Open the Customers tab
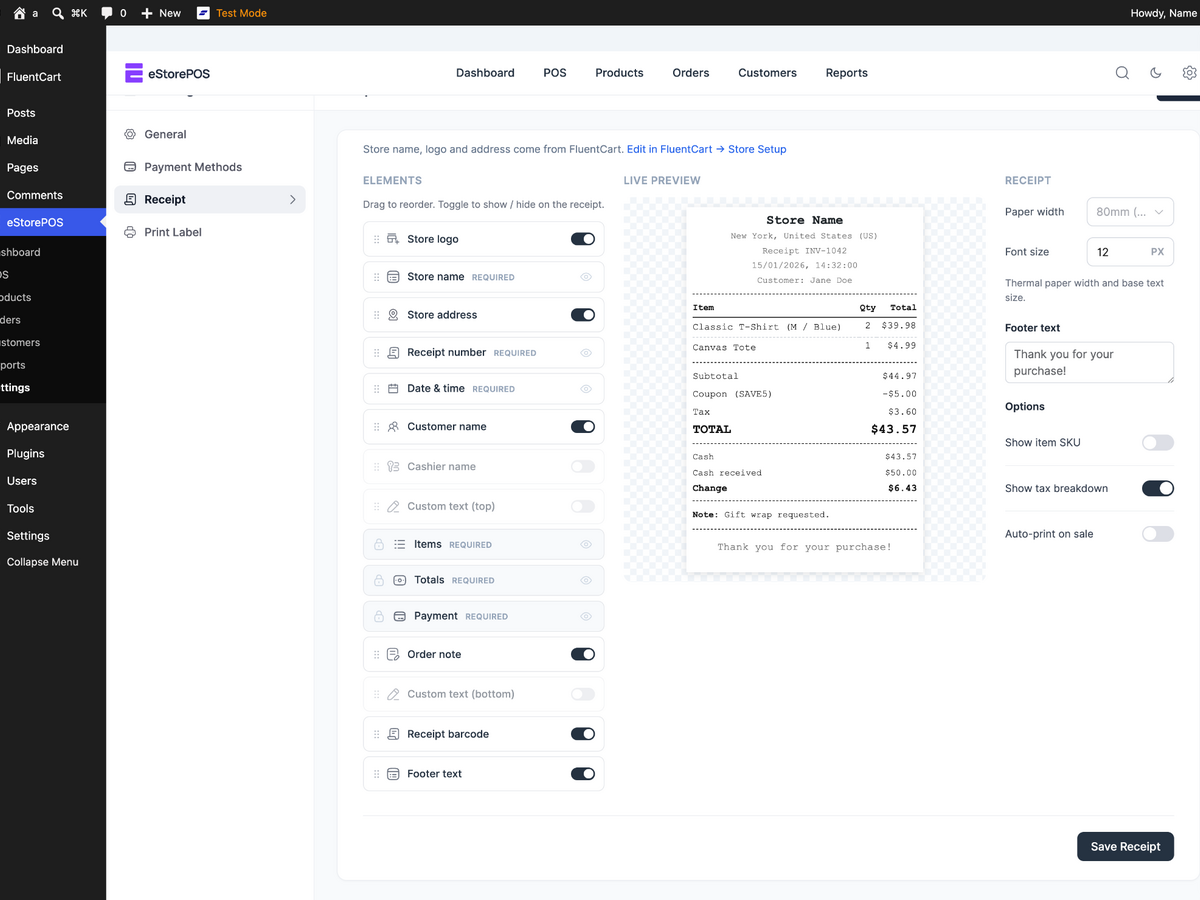The height and width of the screenshot is (900, 1200). click(768, 73)
